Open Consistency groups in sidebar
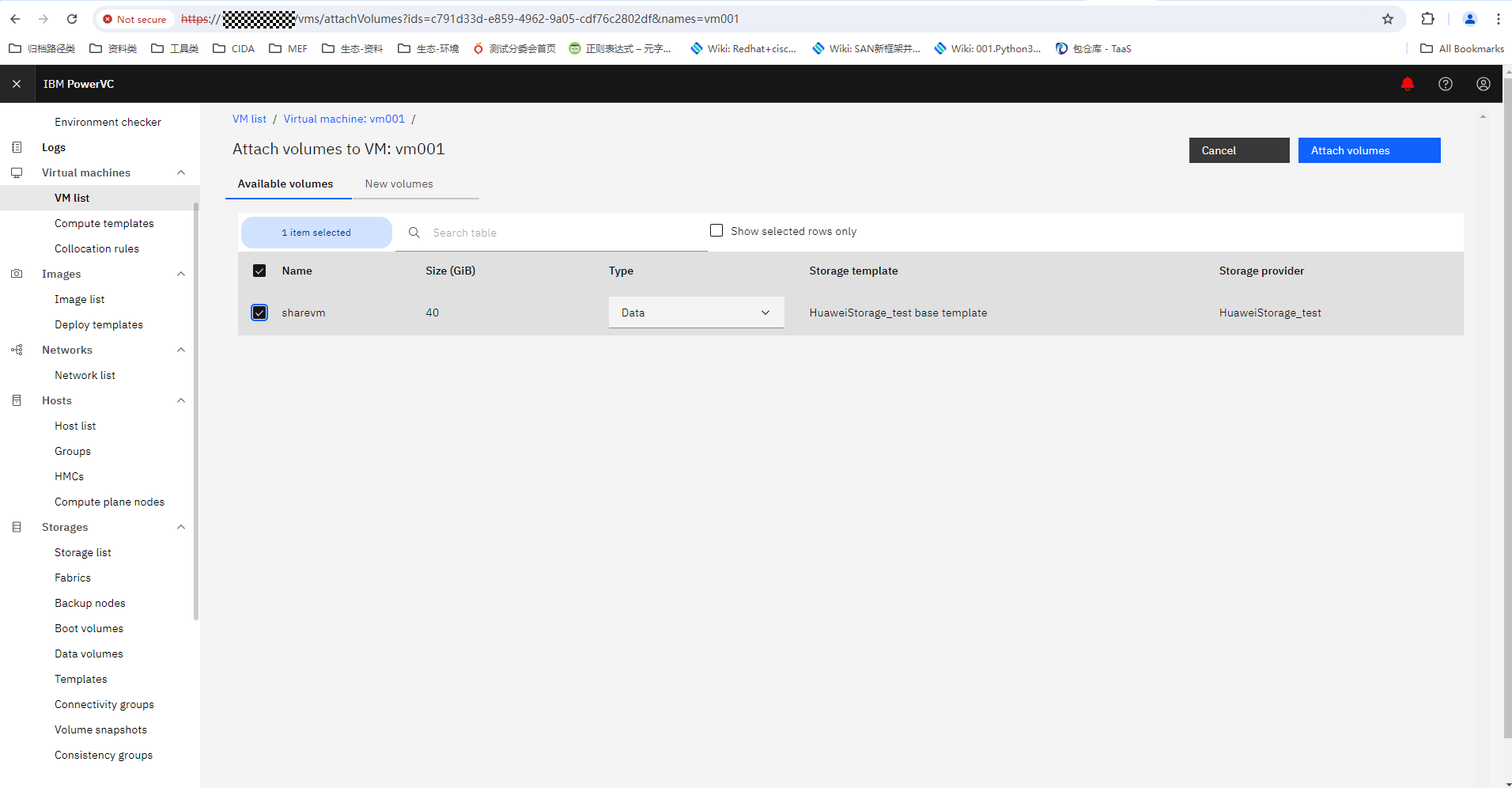The width and height of the screenshot is (1512, 788). (104, 755)
